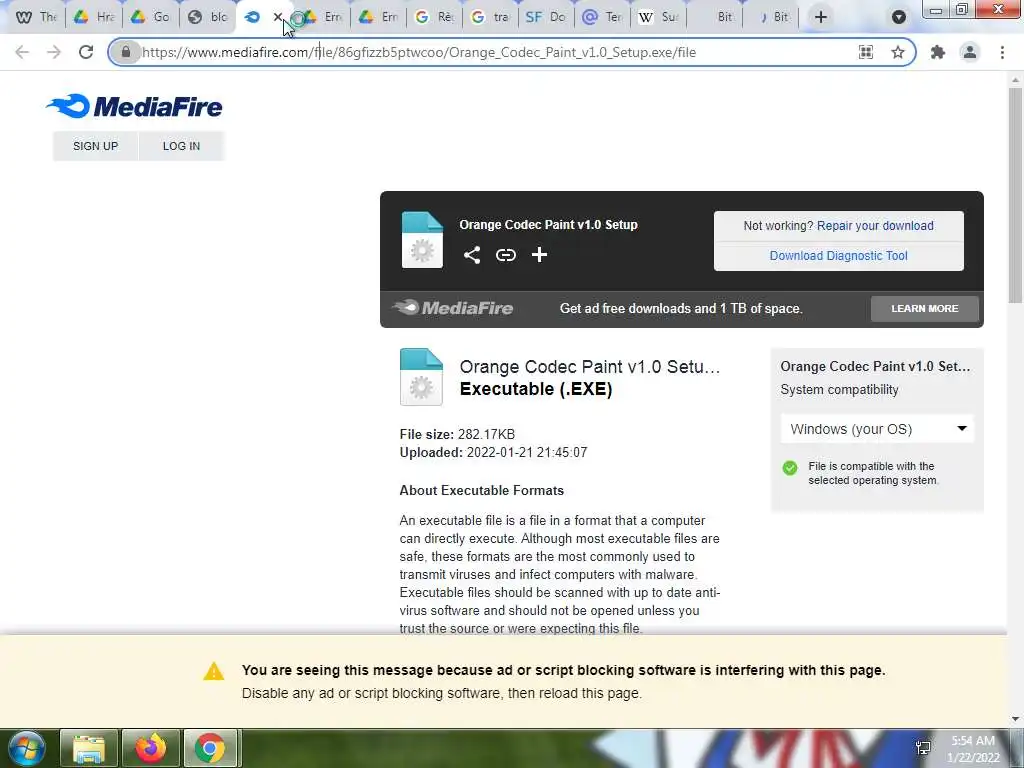Click Download Diagnostic Tool link
Screen dimensions: 1024x768
click(x=839, y=256)
